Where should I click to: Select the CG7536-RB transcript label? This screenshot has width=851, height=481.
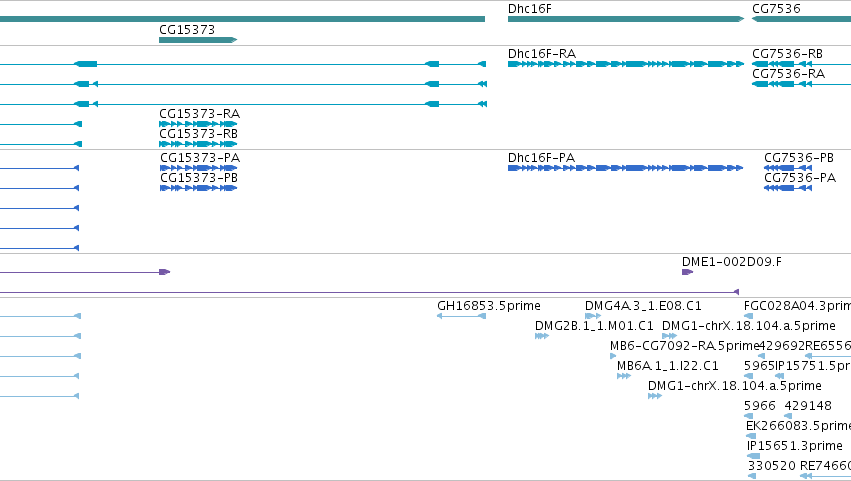(787, 54)
